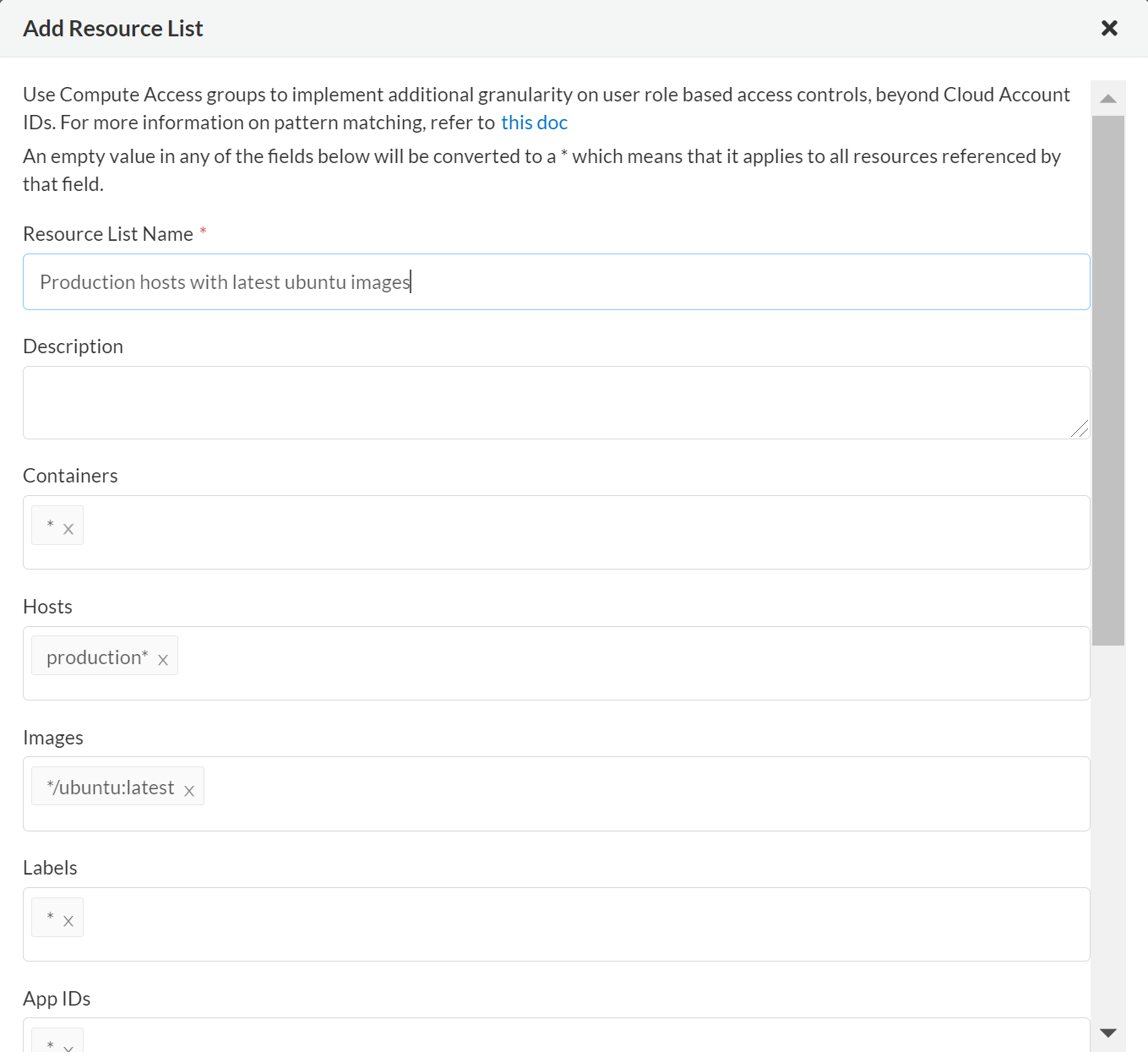Close the Add Resource List dialog
Image resolution: width=1148 pixels, height=1063 pixels.
(x=1109, y=28)
